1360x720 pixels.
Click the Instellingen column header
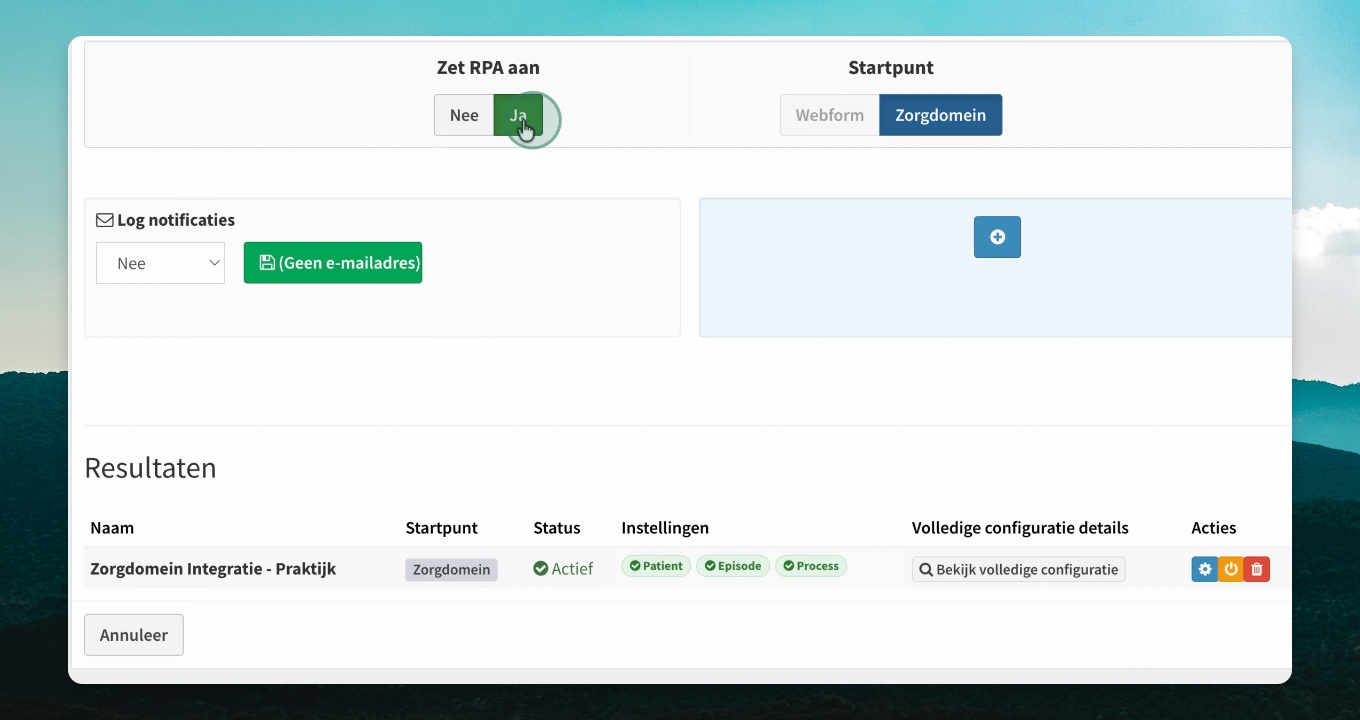pos(665,528)
